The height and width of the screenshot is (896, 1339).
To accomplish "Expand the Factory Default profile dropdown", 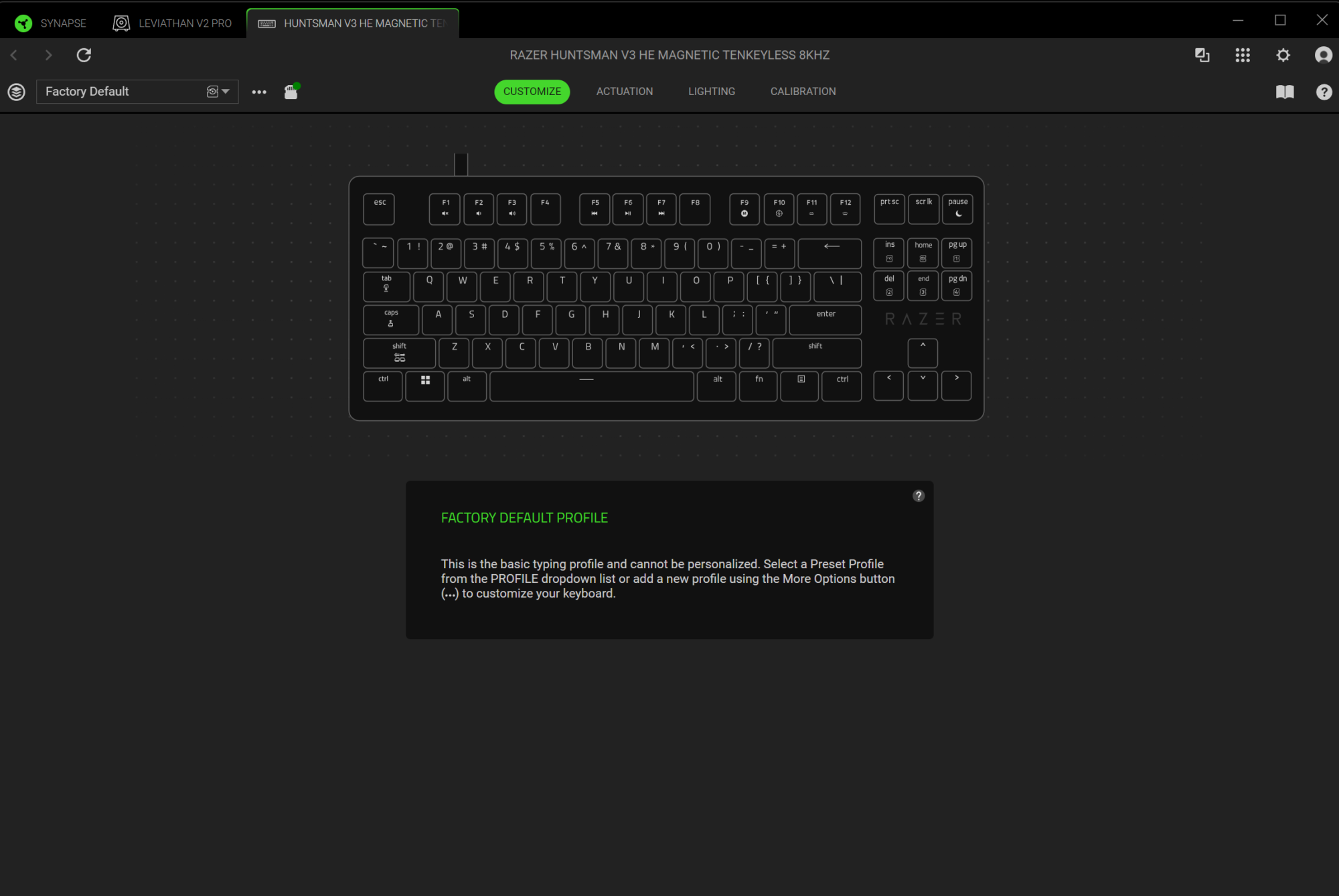I will tap(137, 92).
